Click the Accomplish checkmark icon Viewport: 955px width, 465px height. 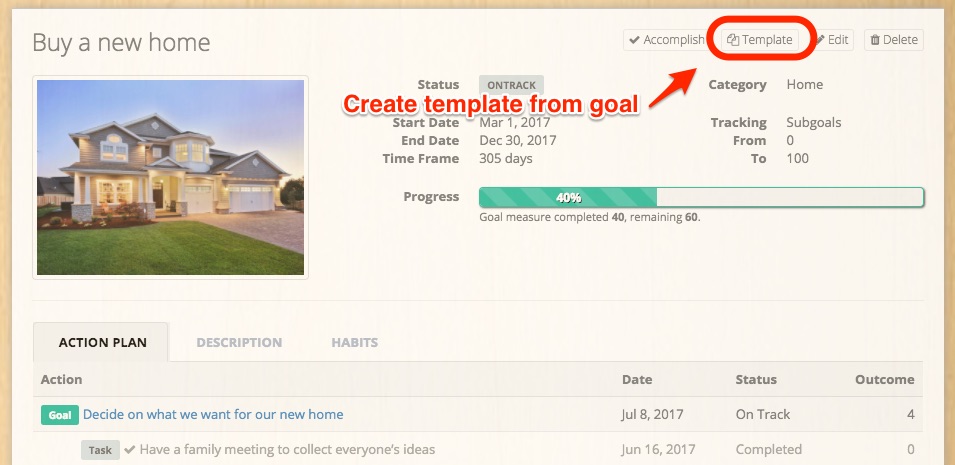point(635,40)
